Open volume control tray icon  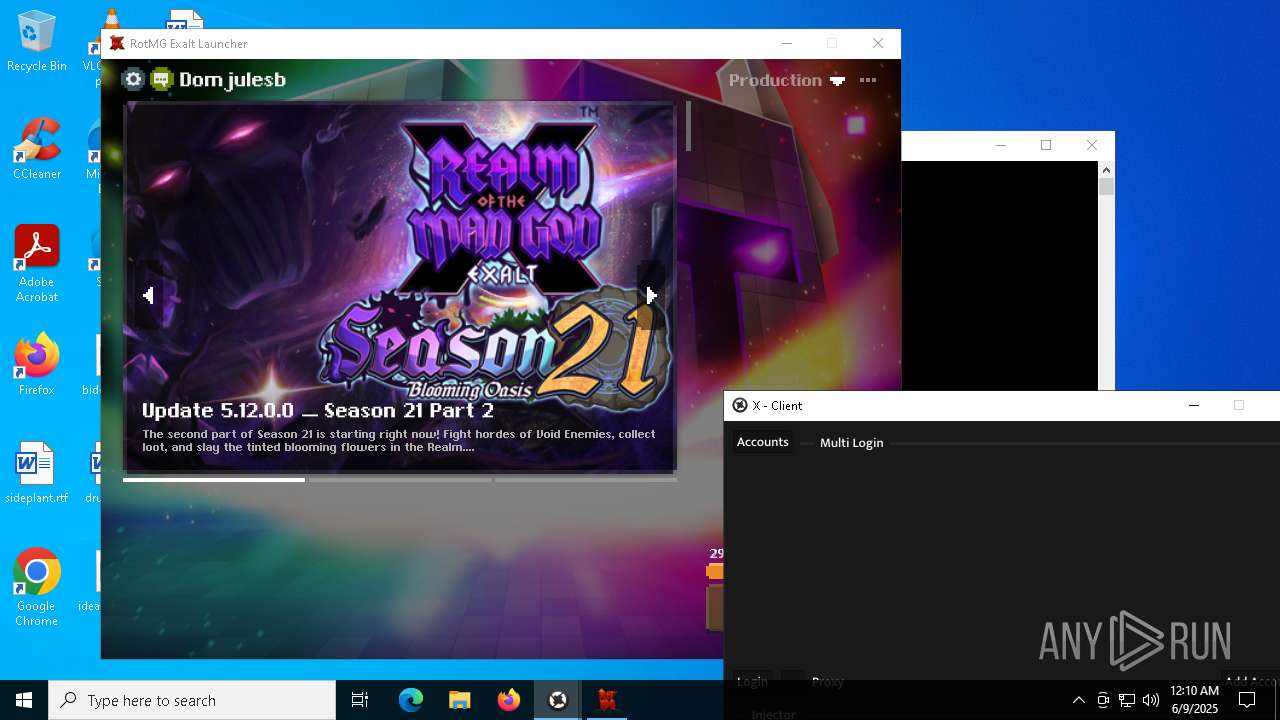point(1151,700)
